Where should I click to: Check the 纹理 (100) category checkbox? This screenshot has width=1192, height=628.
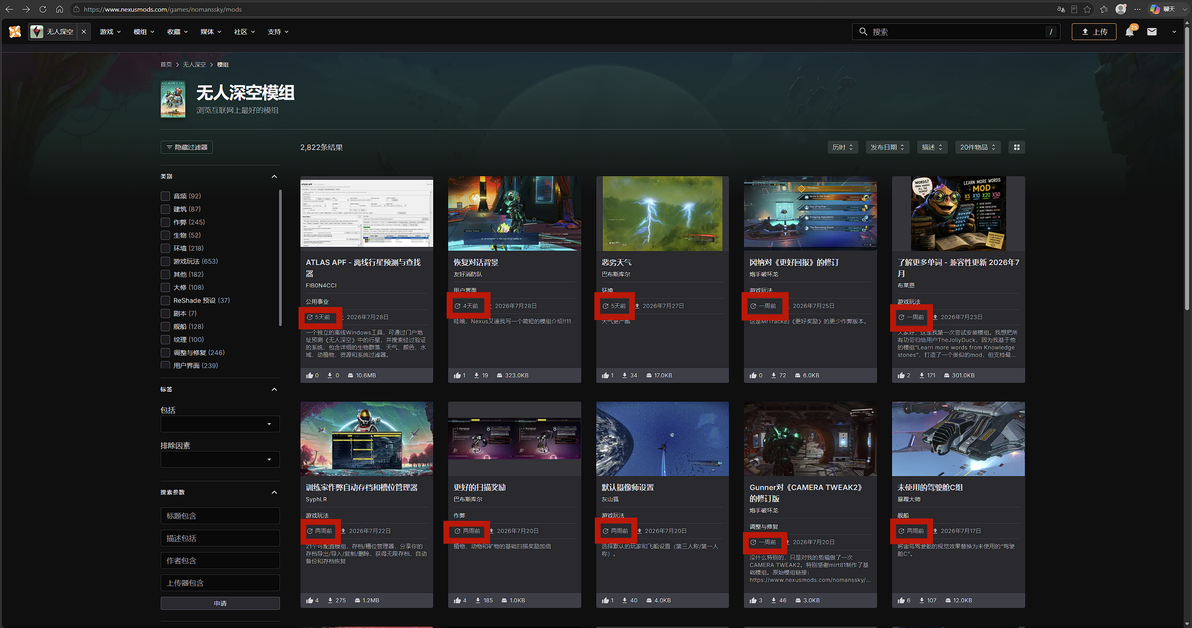[165, 339]
